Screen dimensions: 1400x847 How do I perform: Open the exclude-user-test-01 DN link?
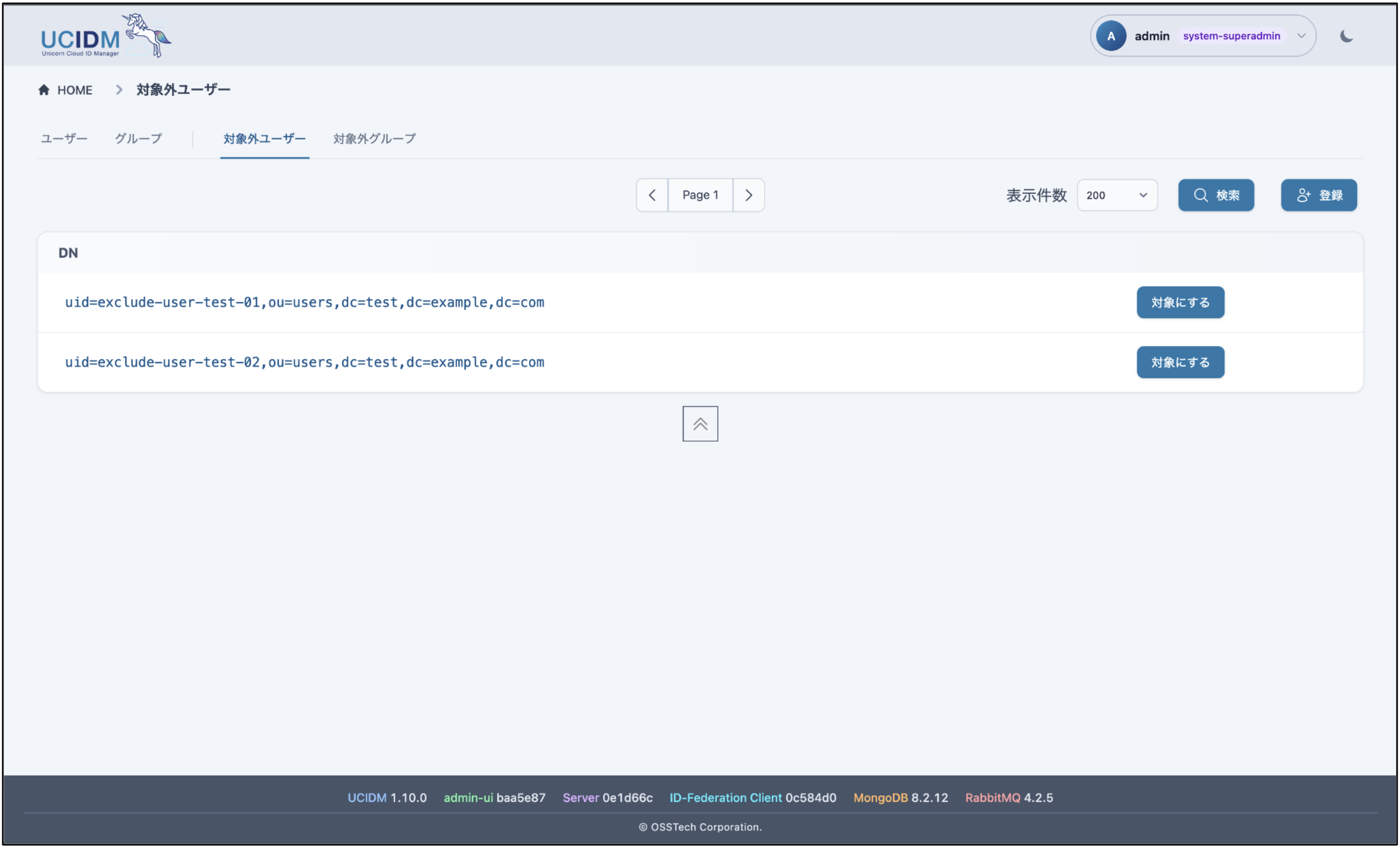point(304,302)
